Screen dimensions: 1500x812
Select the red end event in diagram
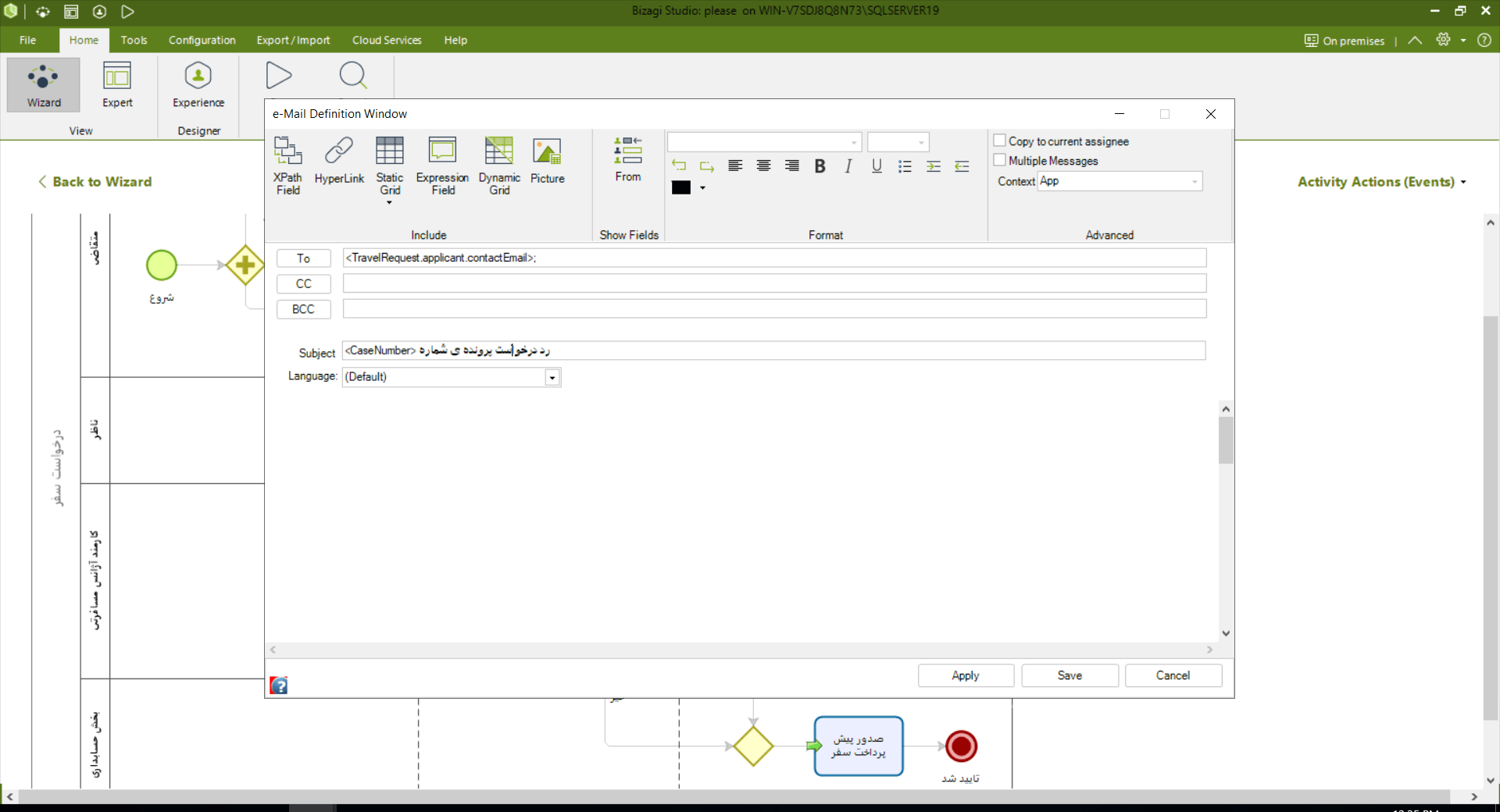point(961,746)
